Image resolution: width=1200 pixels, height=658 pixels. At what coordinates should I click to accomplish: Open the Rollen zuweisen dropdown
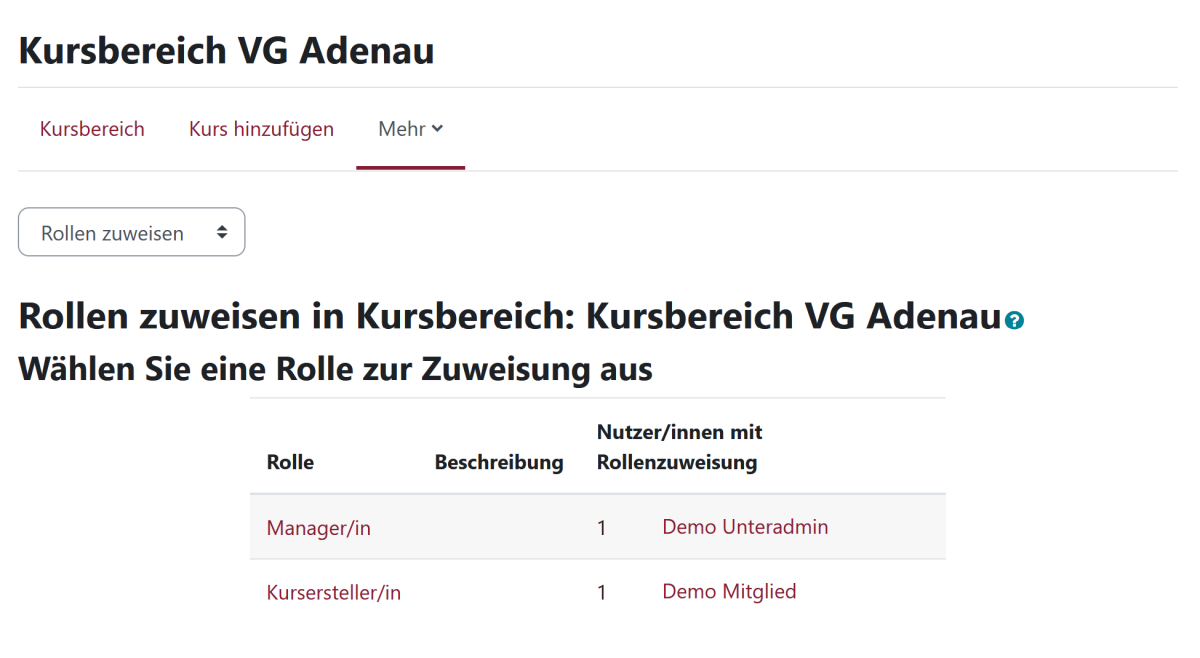tap(132, 233)
